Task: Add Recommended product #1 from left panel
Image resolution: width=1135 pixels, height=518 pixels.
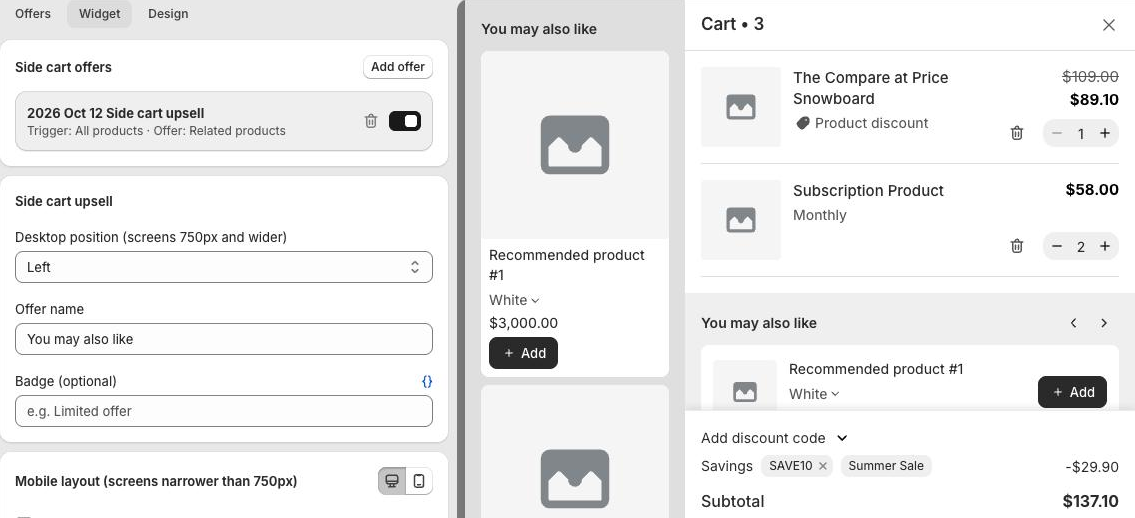Action: tap(523, 353)
